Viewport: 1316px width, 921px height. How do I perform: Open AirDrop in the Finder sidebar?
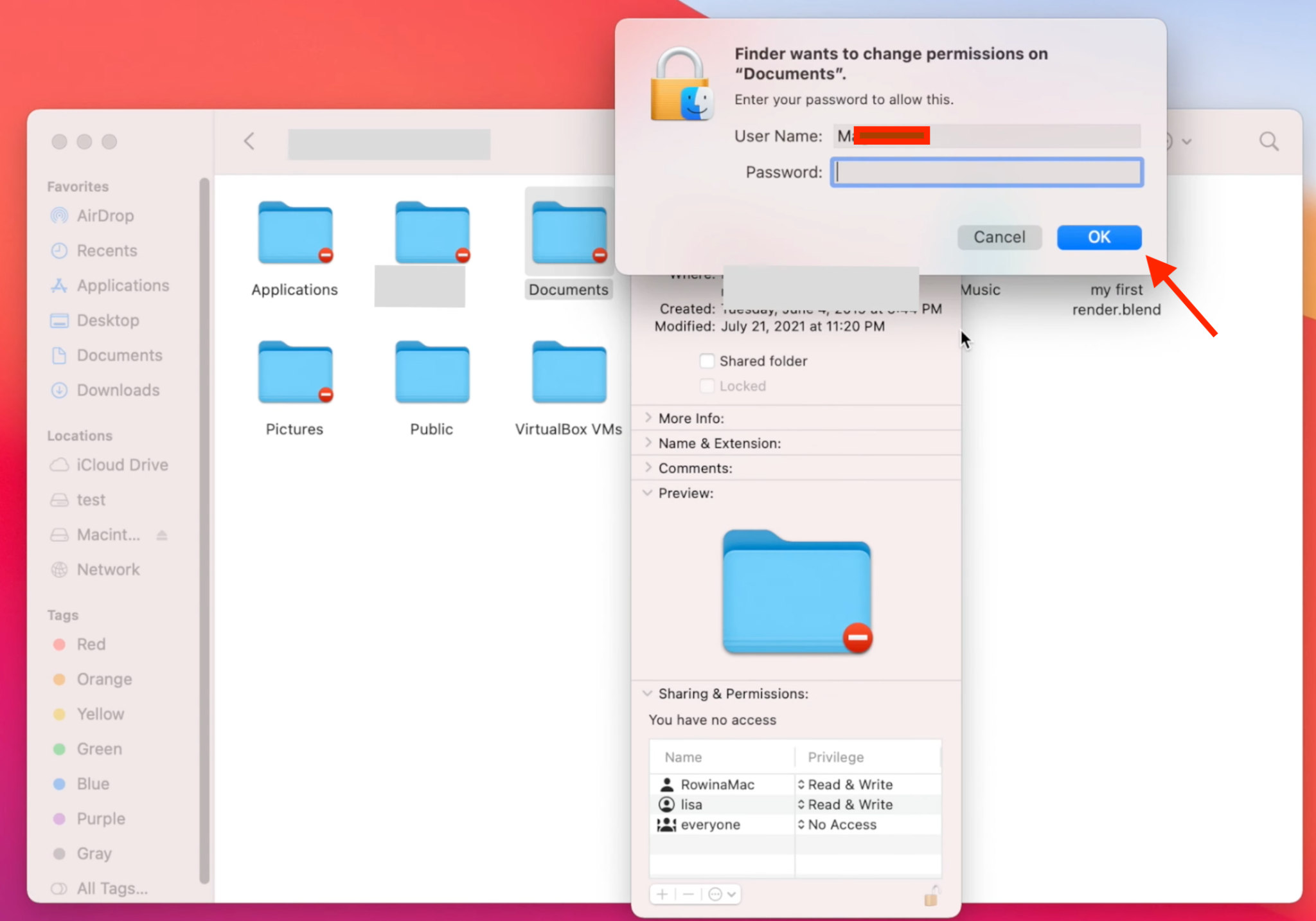point(105,215)
